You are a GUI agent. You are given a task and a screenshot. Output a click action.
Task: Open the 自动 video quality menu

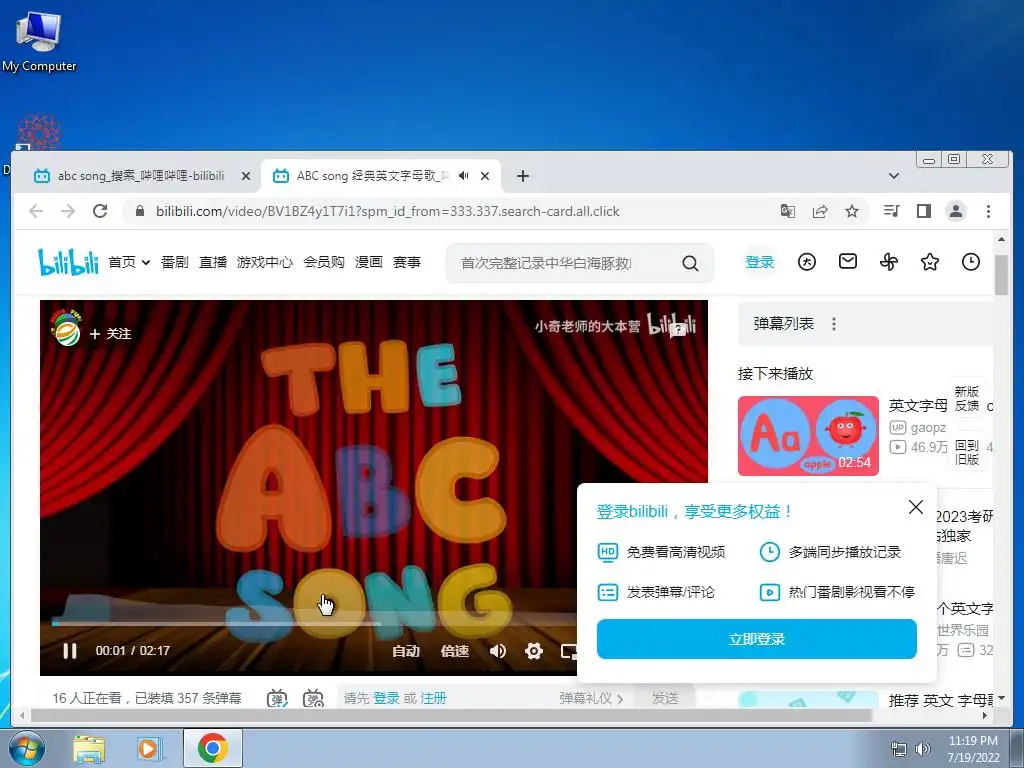(x=406, y=651)
